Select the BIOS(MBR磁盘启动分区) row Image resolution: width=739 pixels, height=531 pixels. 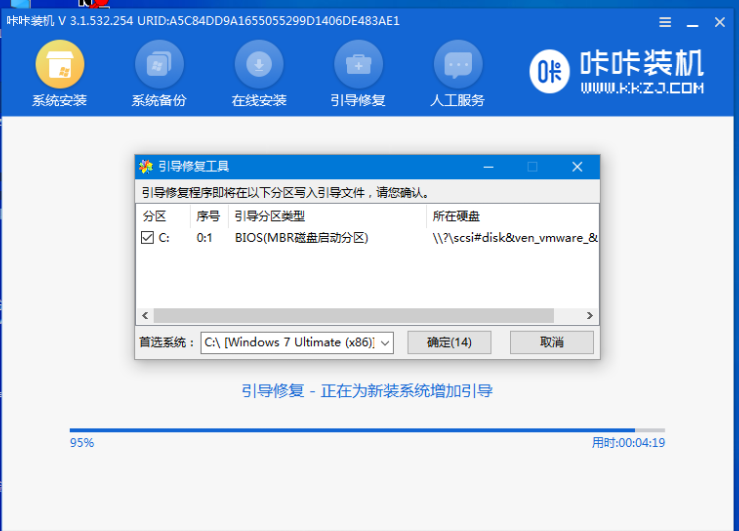pos(302,238)
